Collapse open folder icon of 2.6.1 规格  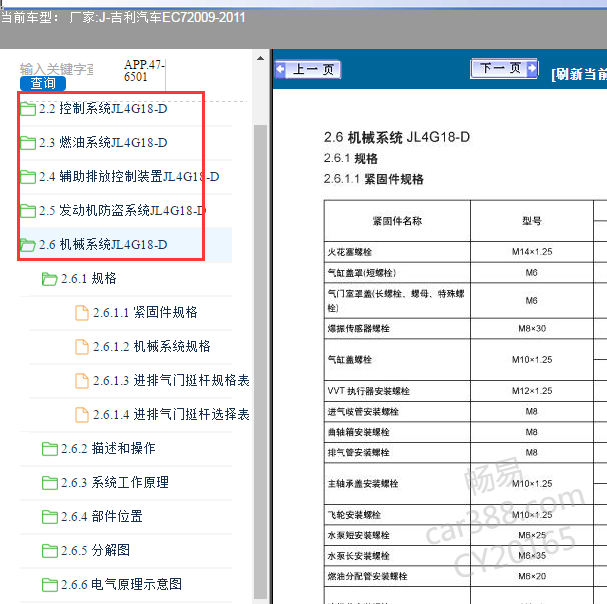click(50, 279)
